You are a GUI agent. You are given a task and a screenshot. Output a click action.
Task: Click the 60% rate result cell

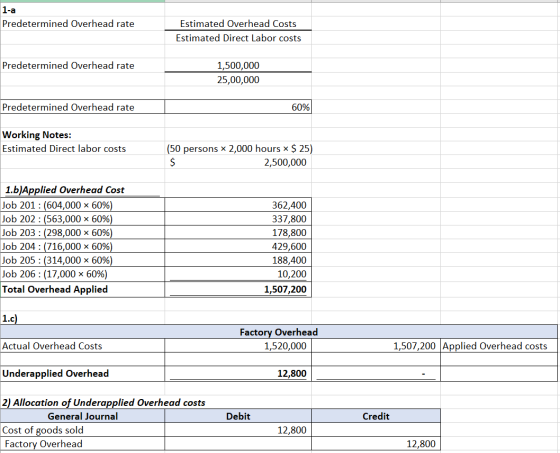click(238, 107)
